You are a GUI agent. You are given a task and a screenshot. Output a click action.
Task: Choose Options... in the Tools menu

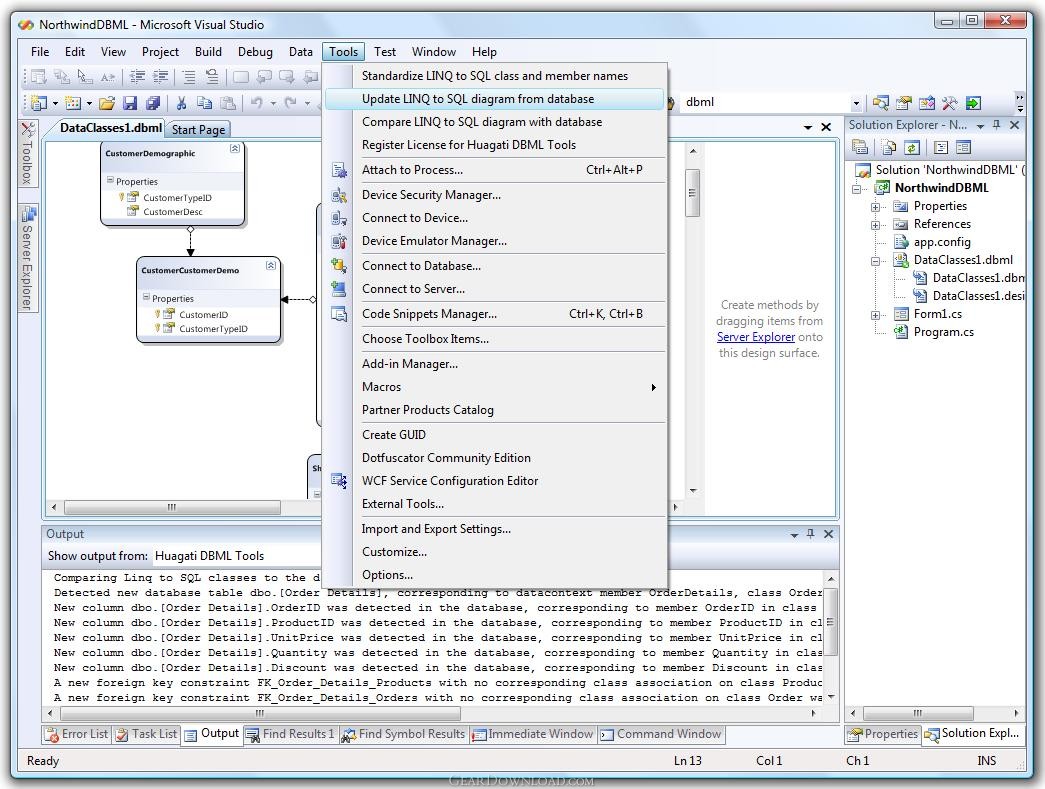[x=495, y=574]
